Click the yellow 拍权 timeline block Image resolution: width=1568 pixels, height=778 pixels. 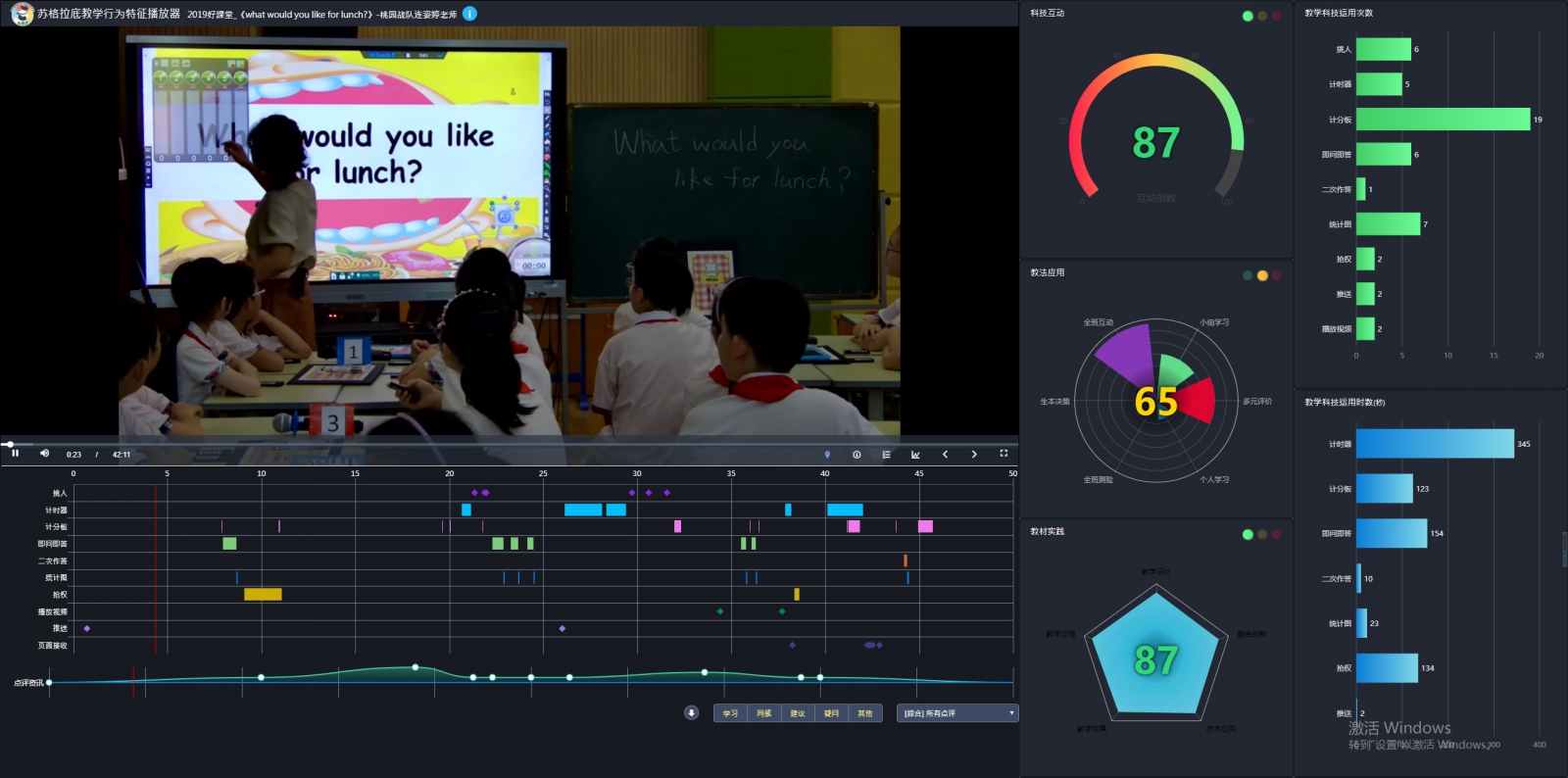coord(263,595)
